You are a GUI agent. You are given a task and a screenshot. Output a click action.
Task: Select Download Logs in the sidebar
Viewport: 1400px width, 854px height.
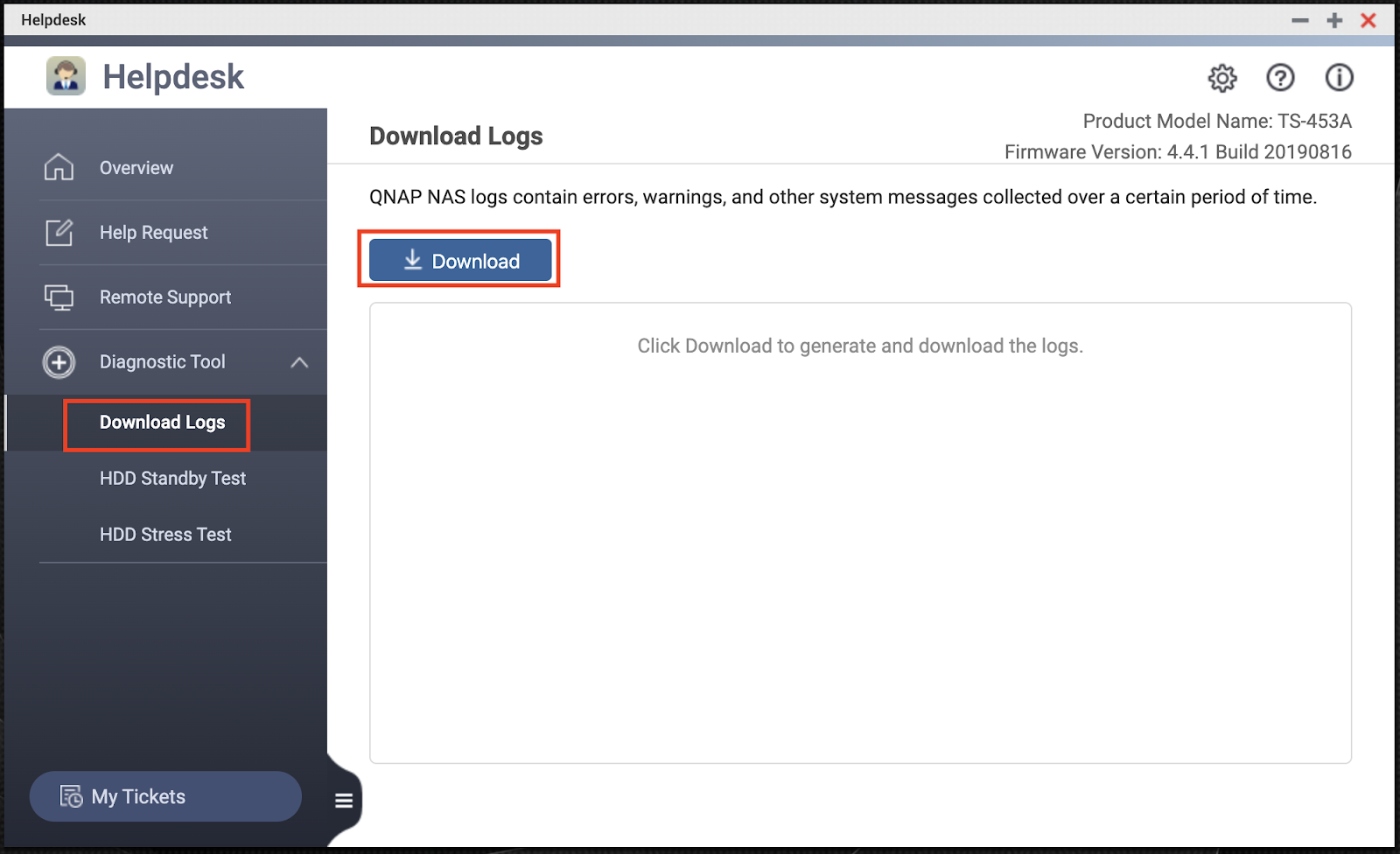(162, 423)
